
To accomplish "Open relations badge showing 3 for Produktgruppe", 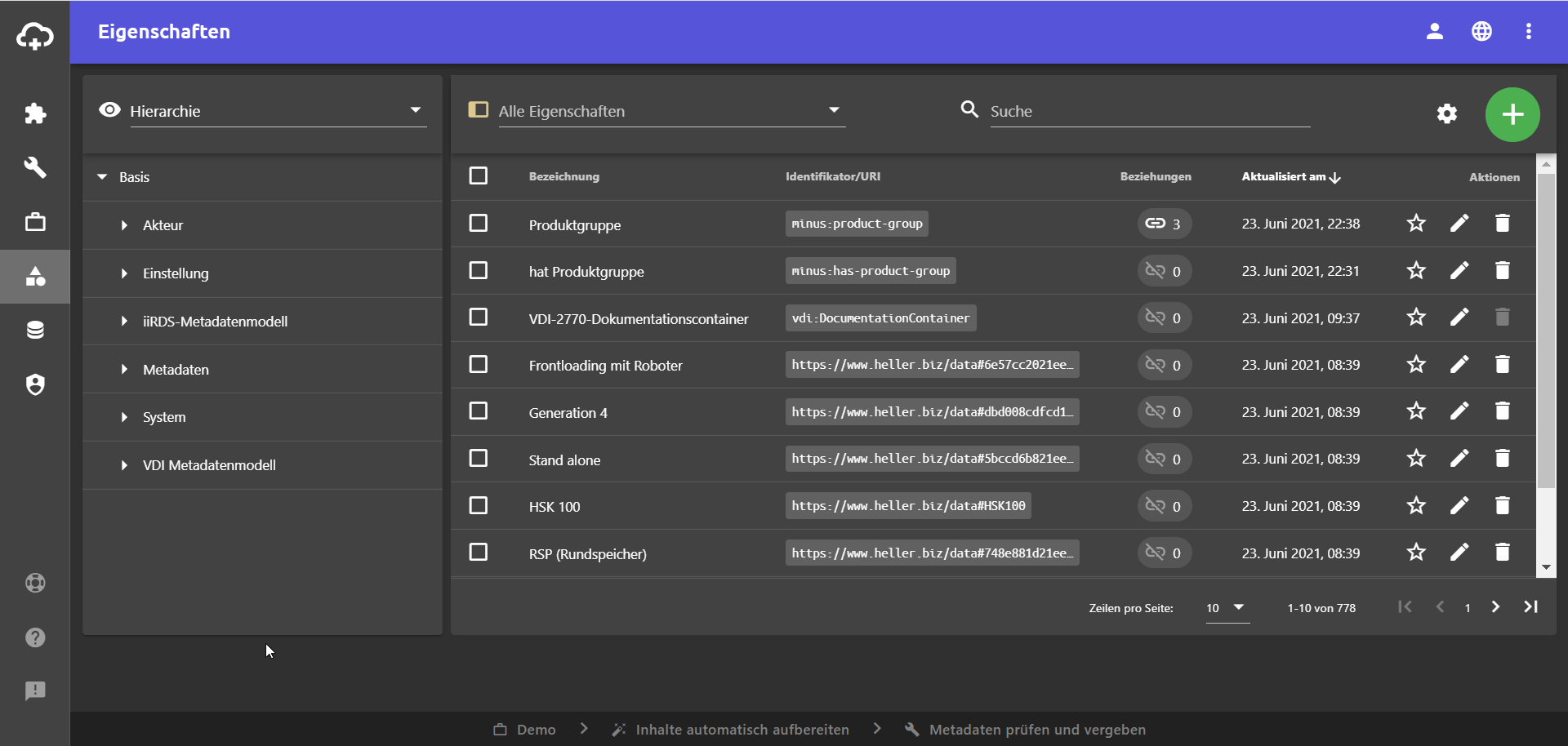I will click(1165, 224).
